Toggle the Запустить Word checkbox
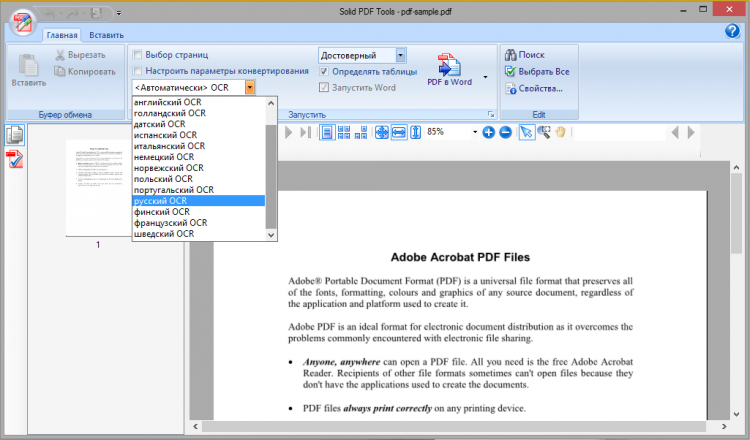Image resolution: width=750 pixels, height=440 pixels. click(x=324, y=88)
